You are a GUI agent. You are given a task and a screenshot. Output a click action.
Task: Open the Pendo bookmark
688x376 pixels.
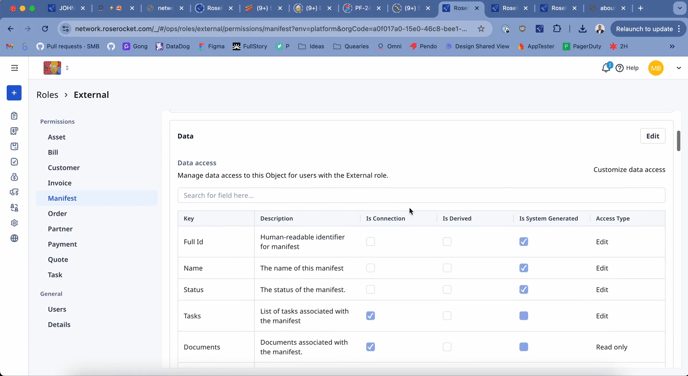tap(423, 46)
